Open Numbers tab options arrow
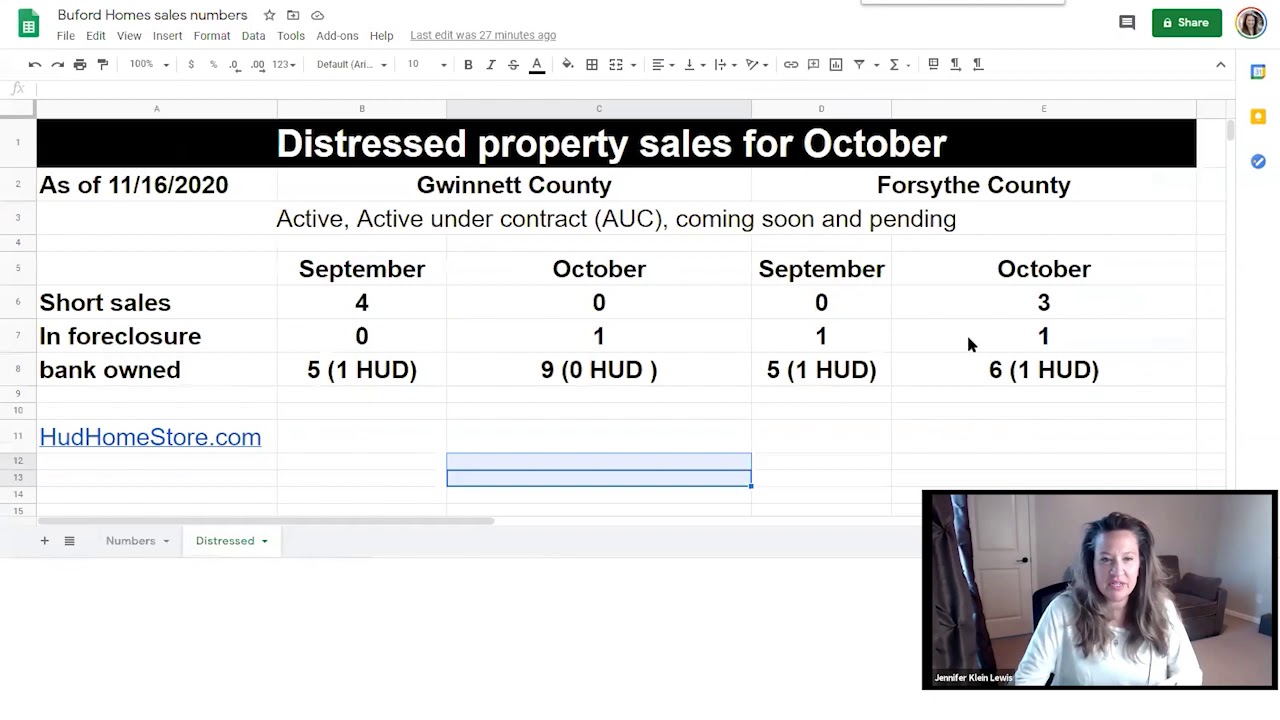Screen dimensions: 1280x720 pos(166,541)
